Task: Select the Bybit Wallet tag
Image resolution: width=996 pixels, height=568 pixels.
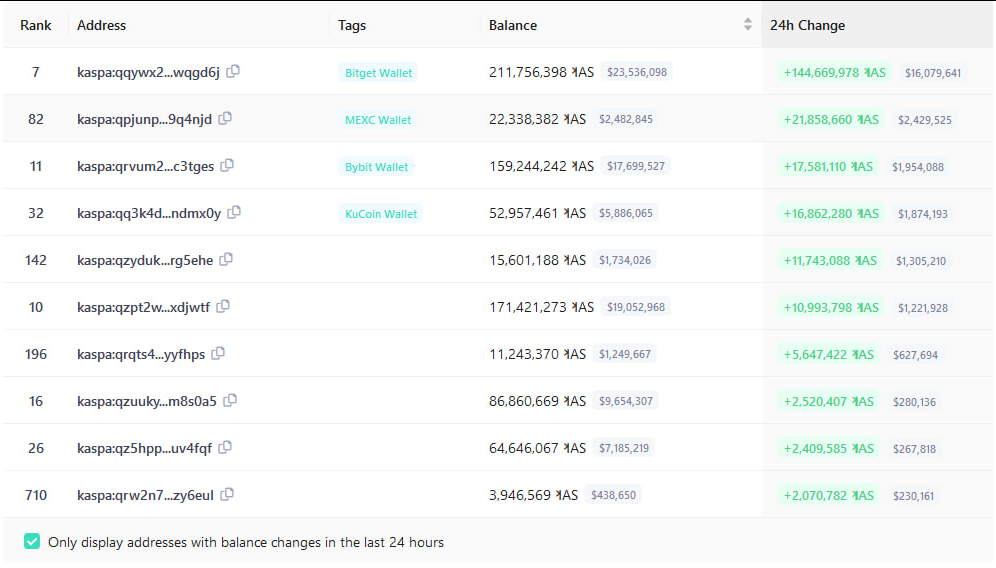Action: (377, 167)
